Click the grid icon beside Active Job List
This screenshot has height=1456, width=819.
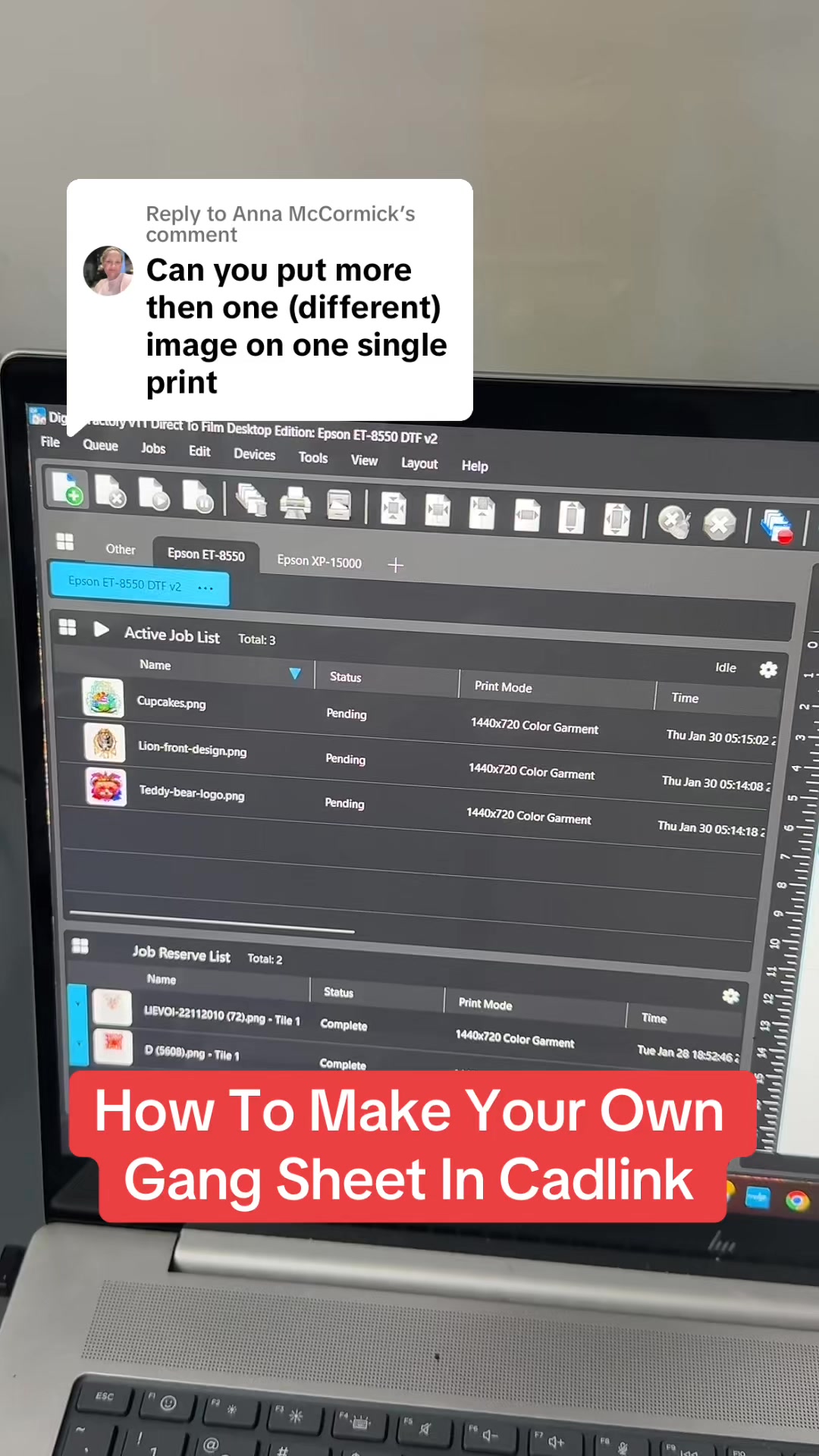coord(67,627)
